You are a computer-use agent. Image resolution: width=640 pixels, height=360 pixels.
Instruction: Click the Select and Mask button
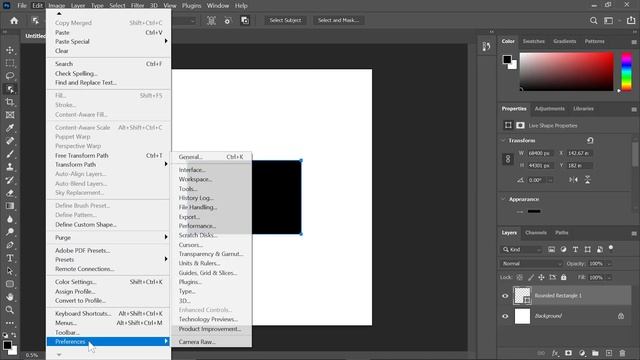click(x=338, y=20)
